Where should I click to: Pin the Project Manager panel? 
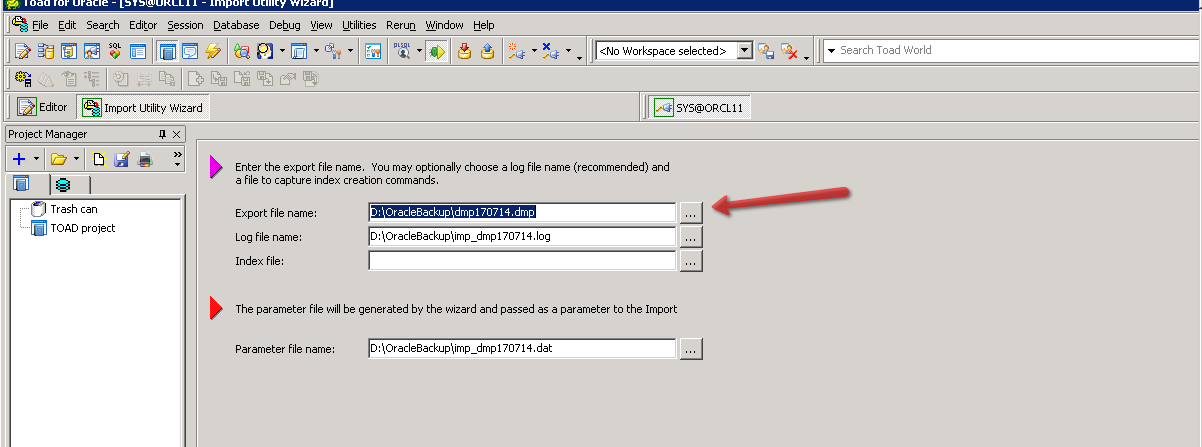click(x=162, y=134)
